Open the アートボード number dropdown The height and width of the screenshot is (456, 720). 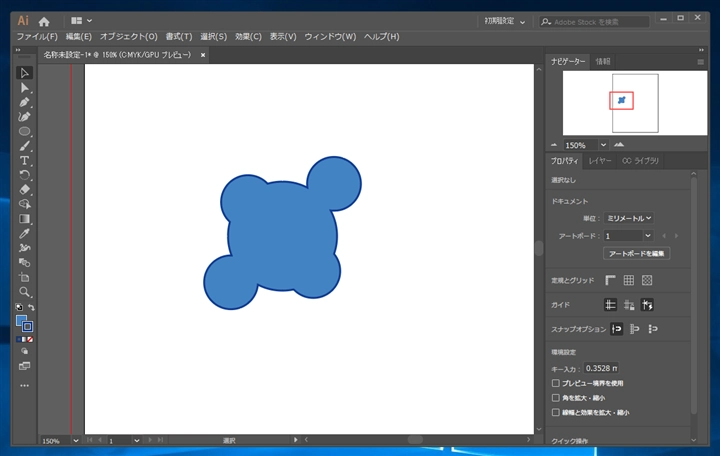point(647,236)
